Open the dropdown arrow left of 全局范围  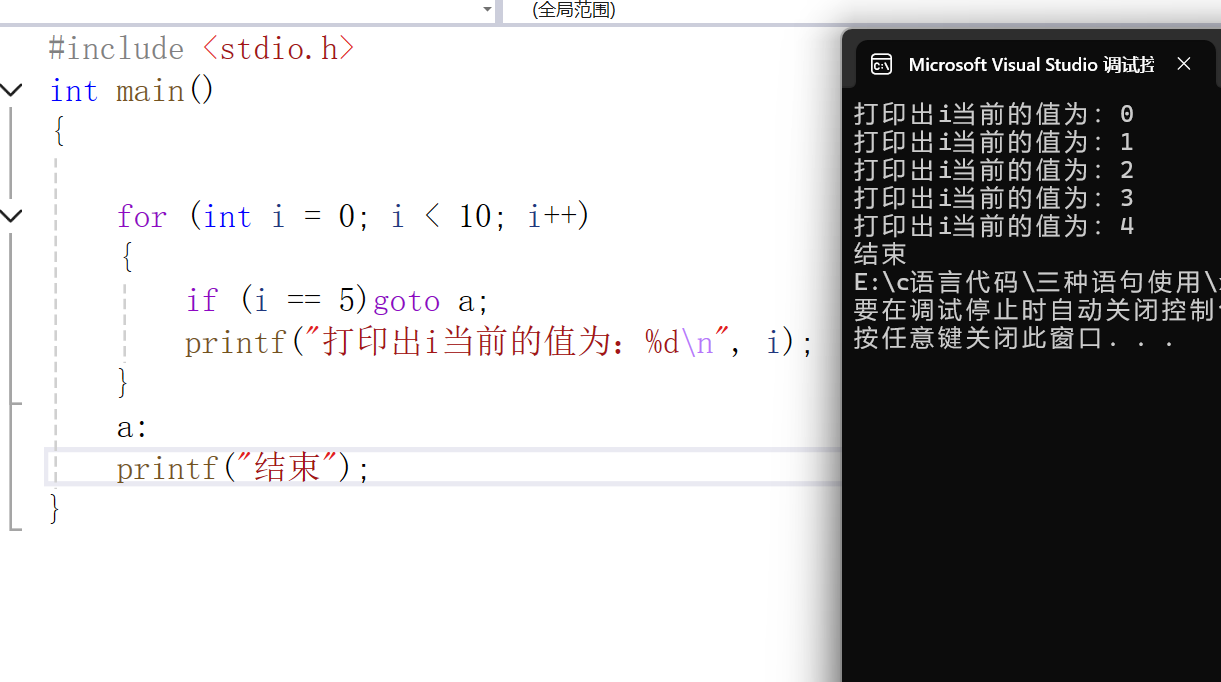(487, 9)
